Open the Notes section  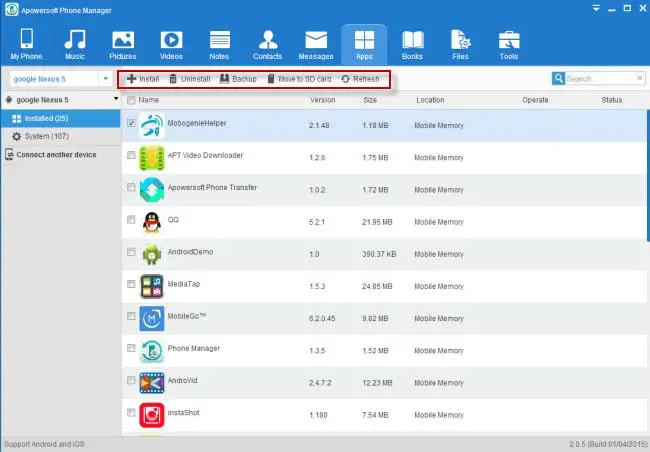[x=219, y=44]
